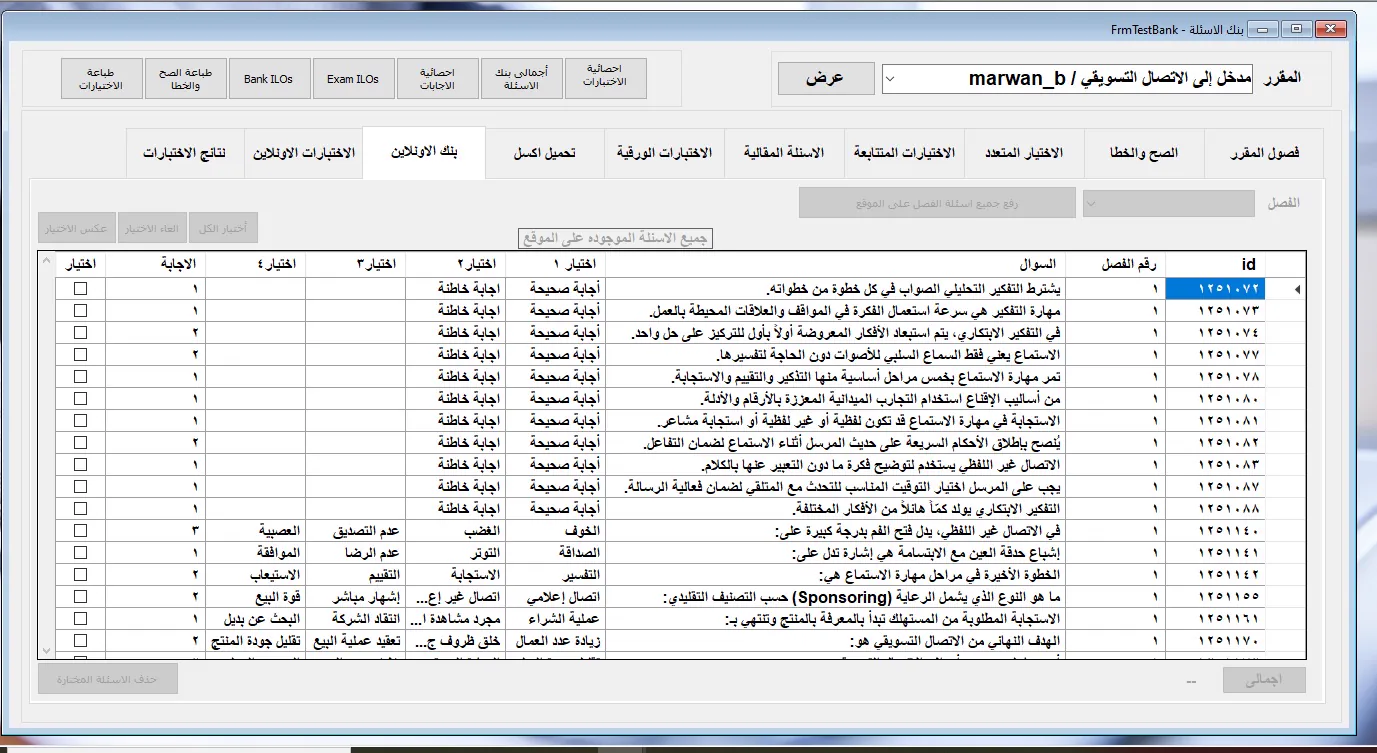
Task: Click the احصائية الاجابات button
Action: pyautogui.click(x=437, y=78)
